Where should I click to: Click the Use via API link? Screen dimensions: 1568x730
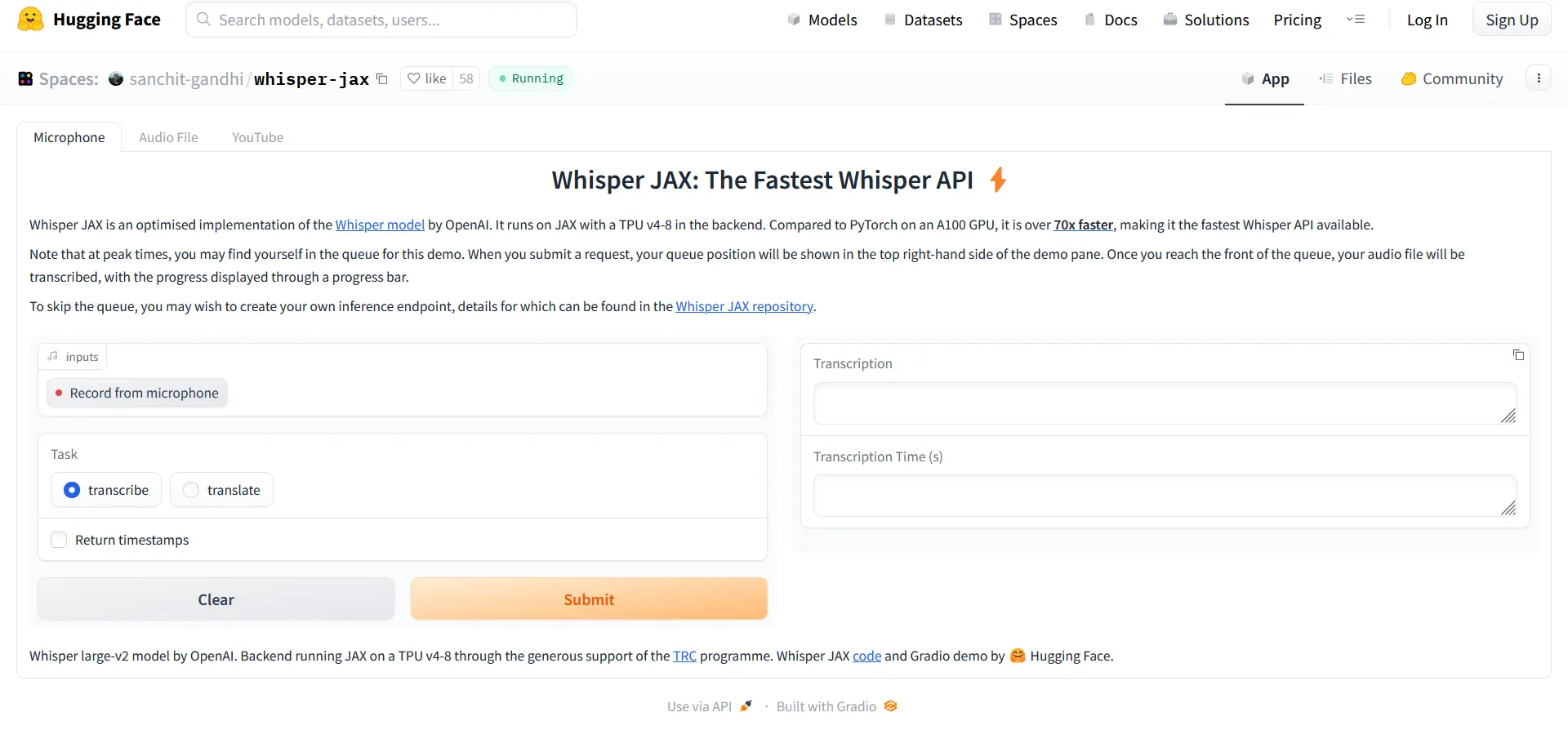tap(710, 706)
